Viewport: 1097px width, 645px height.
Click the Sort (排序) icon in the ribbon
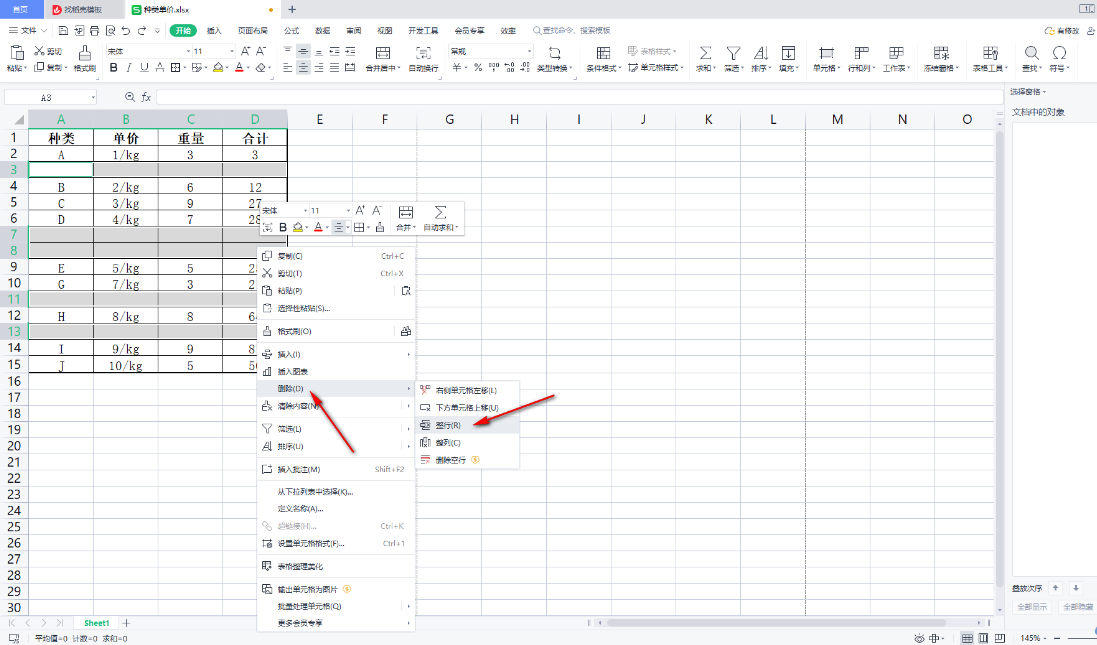point(760,53)
